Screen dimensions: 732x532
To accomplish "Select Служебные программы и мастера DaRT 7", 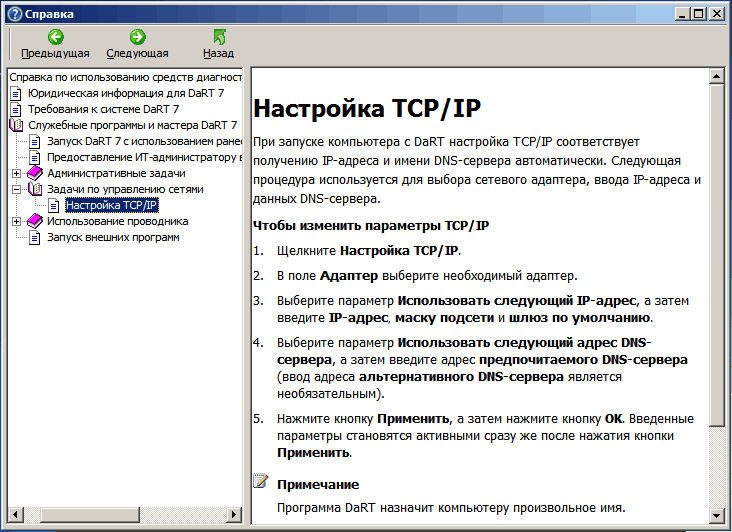I will point(133,125).
